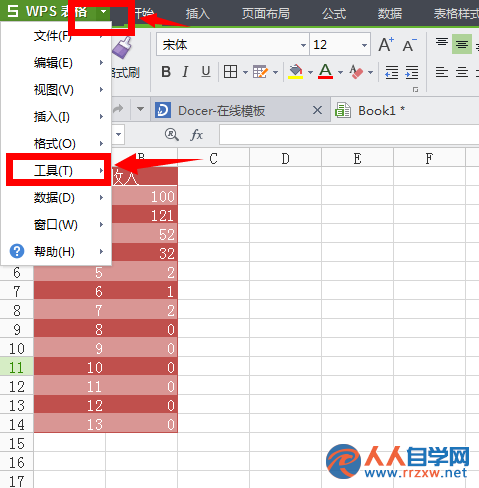Align text to top
This screenshot has height=488, width=479.
(442, 43)
